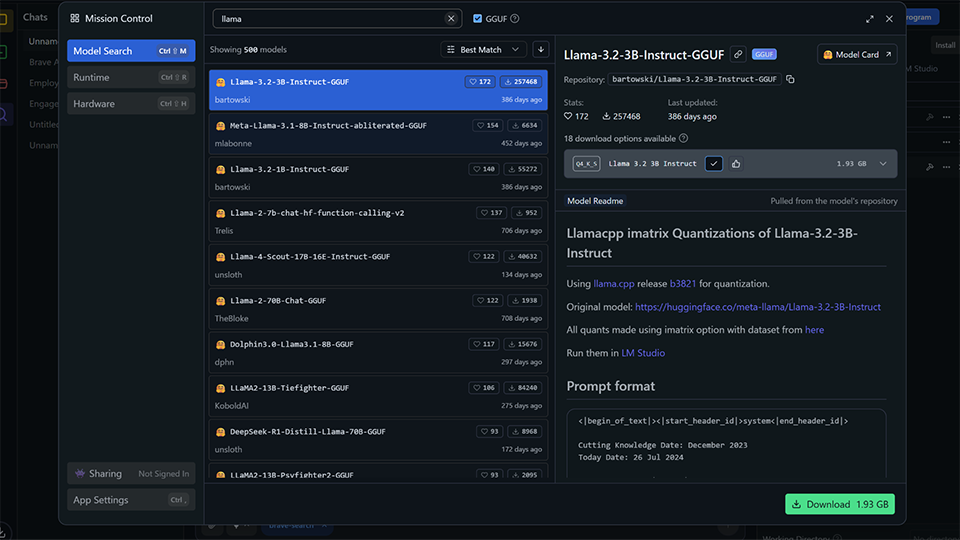Screen dimensions: 960x540
Task: Click the bartowski author under Llama-3.2-1B
Action: 233,187
